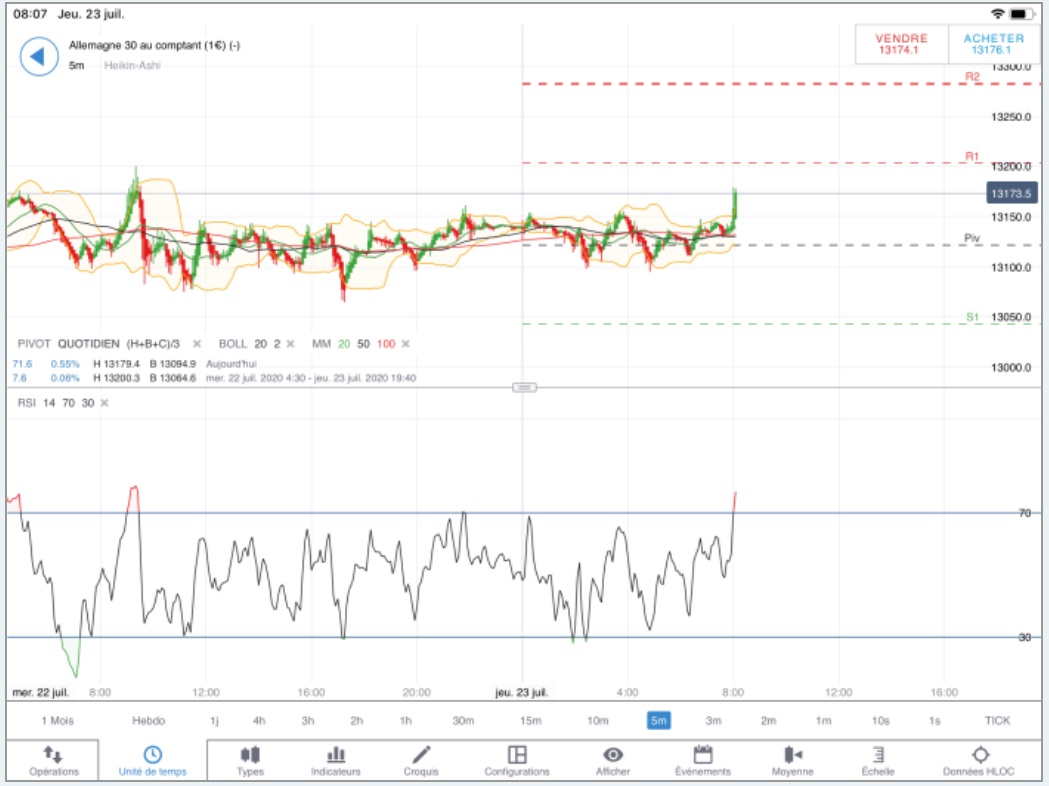Image resolution: width=1049 pixels, height=786 pixels.
Task: Remove the RSI 14 70 30 indicator
Action: pos(104,403)
